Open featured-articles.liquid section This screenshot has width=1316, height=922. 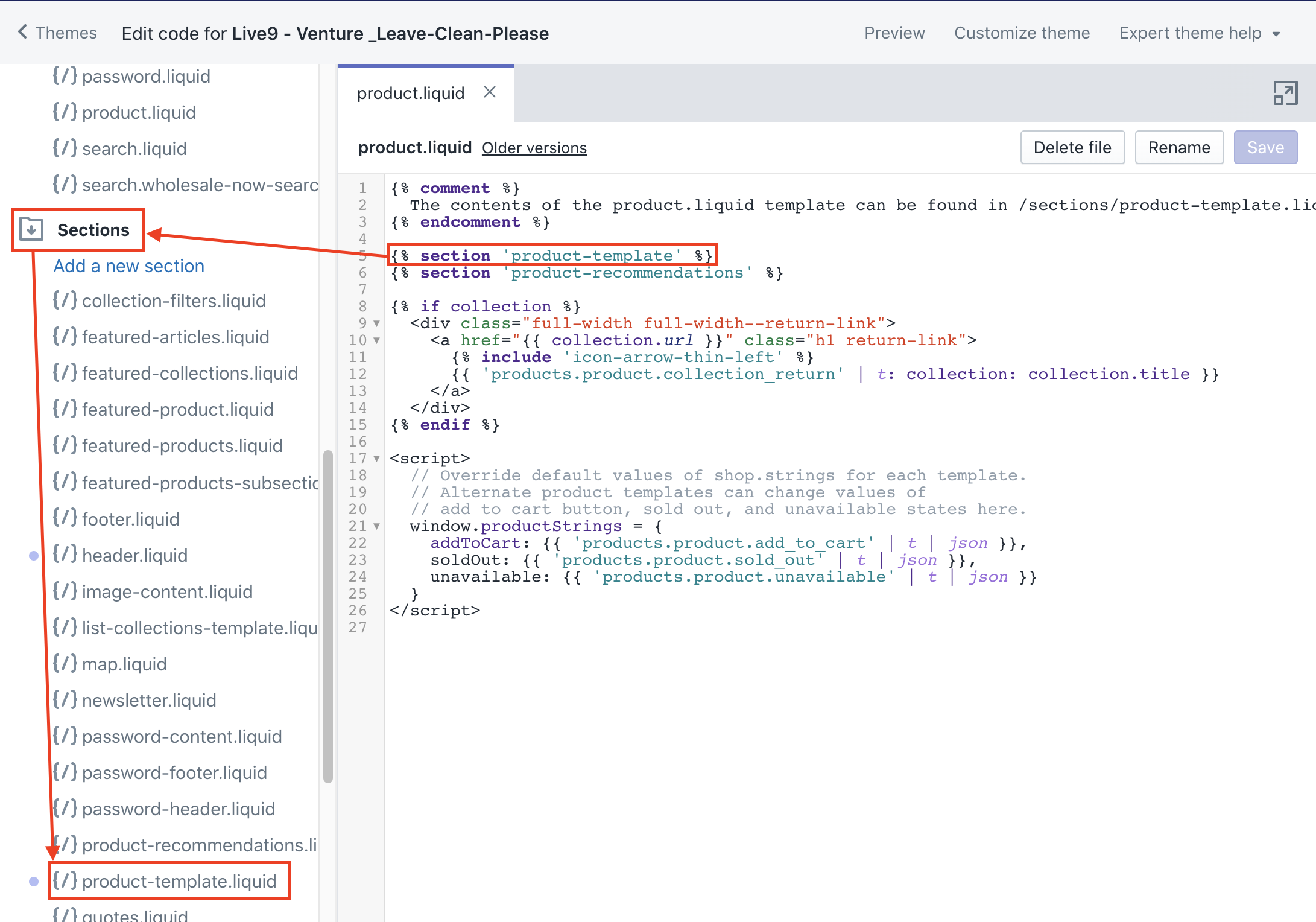pos(176,337)
